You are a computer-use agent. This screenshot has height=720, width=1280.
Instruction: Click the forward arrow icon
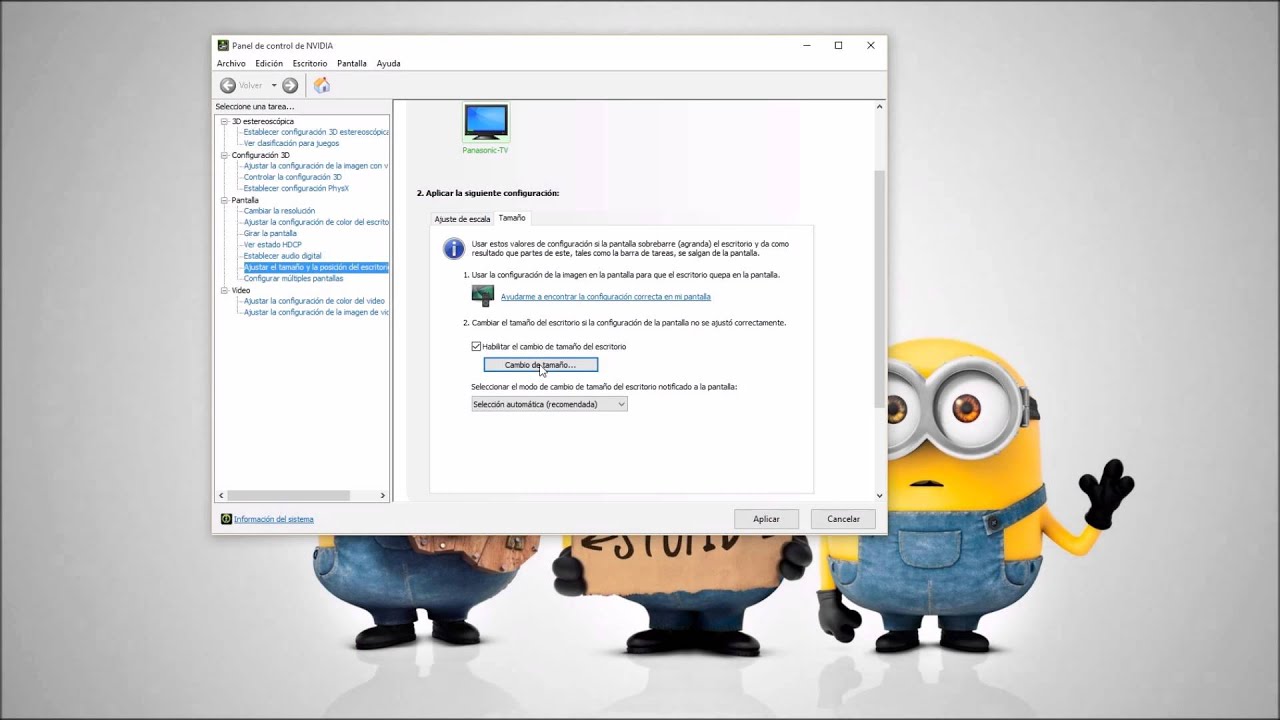(x=290, y=85)
